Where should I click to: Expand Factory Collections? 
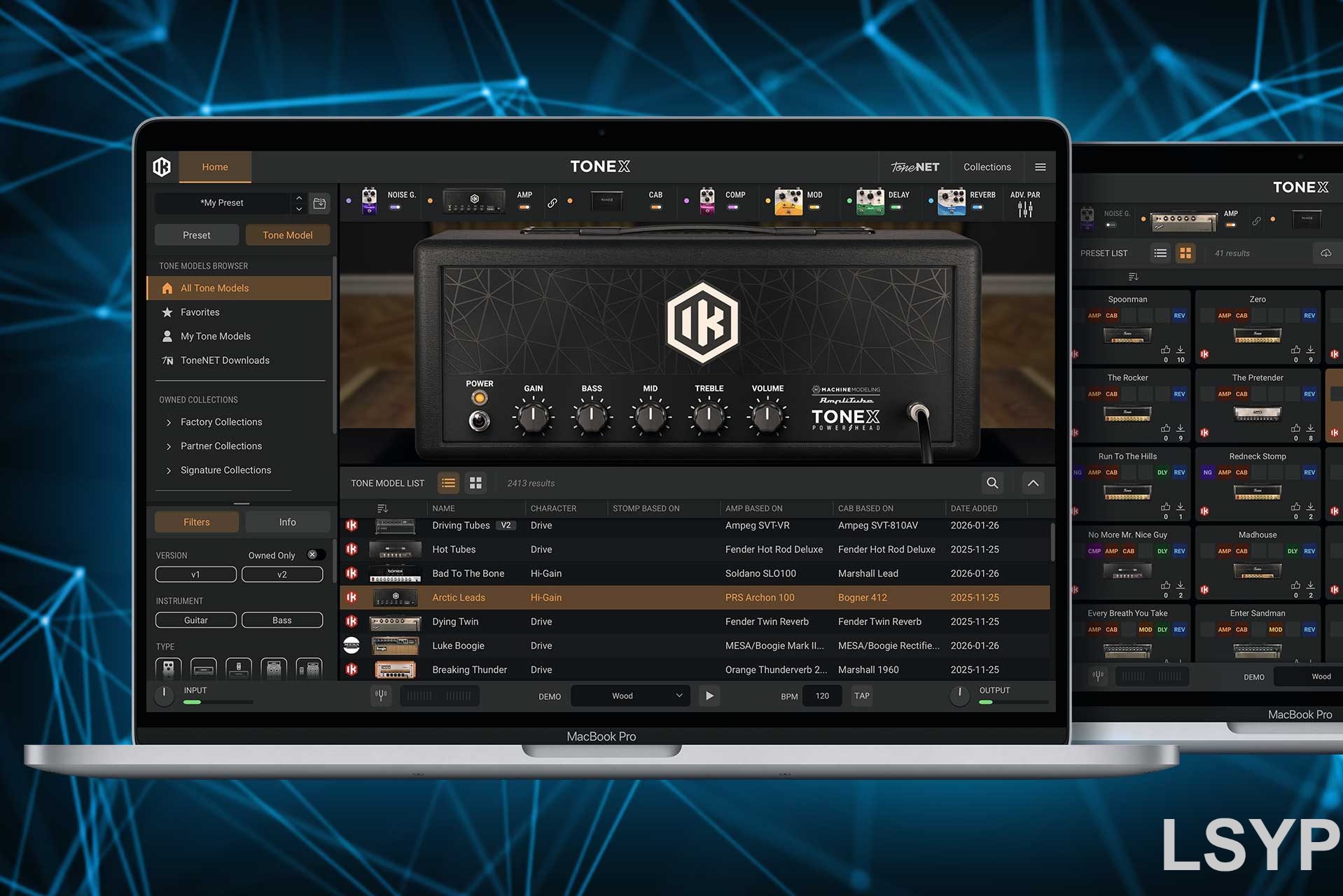pos(221,422)
